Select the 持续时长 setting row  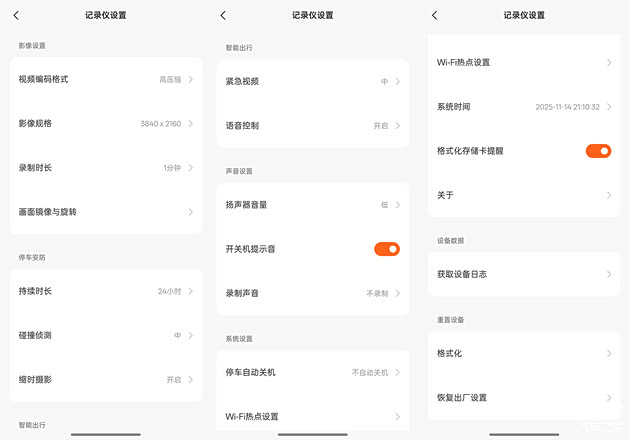[x=105, y=291]
